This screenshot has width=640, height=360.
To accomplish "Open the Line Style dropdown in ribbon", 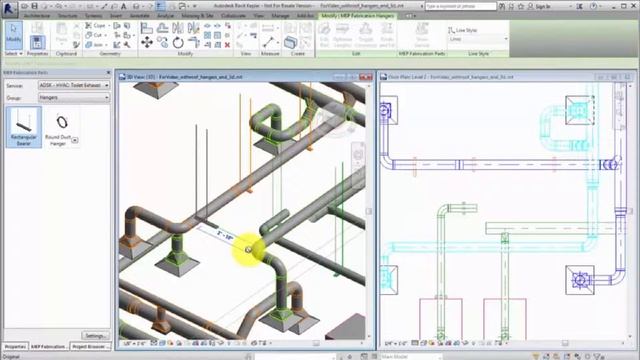I will click(478, 39).
